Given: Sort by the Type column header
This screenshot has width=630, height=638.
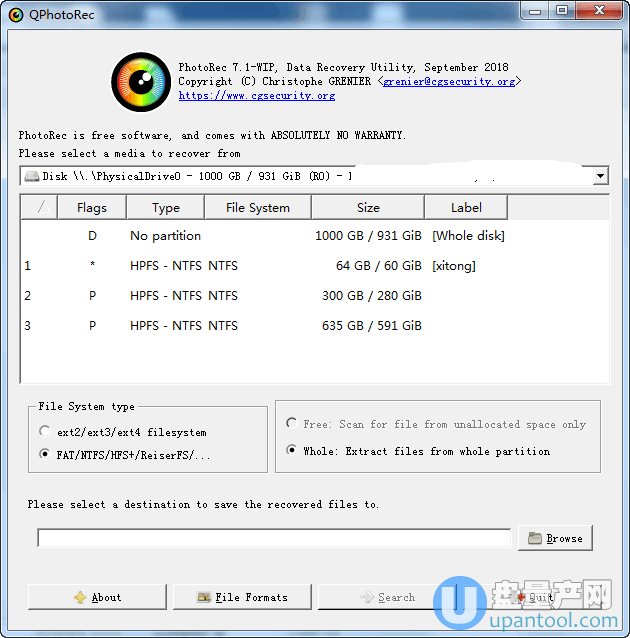Looking at the screenshot, I should point(166,208).
